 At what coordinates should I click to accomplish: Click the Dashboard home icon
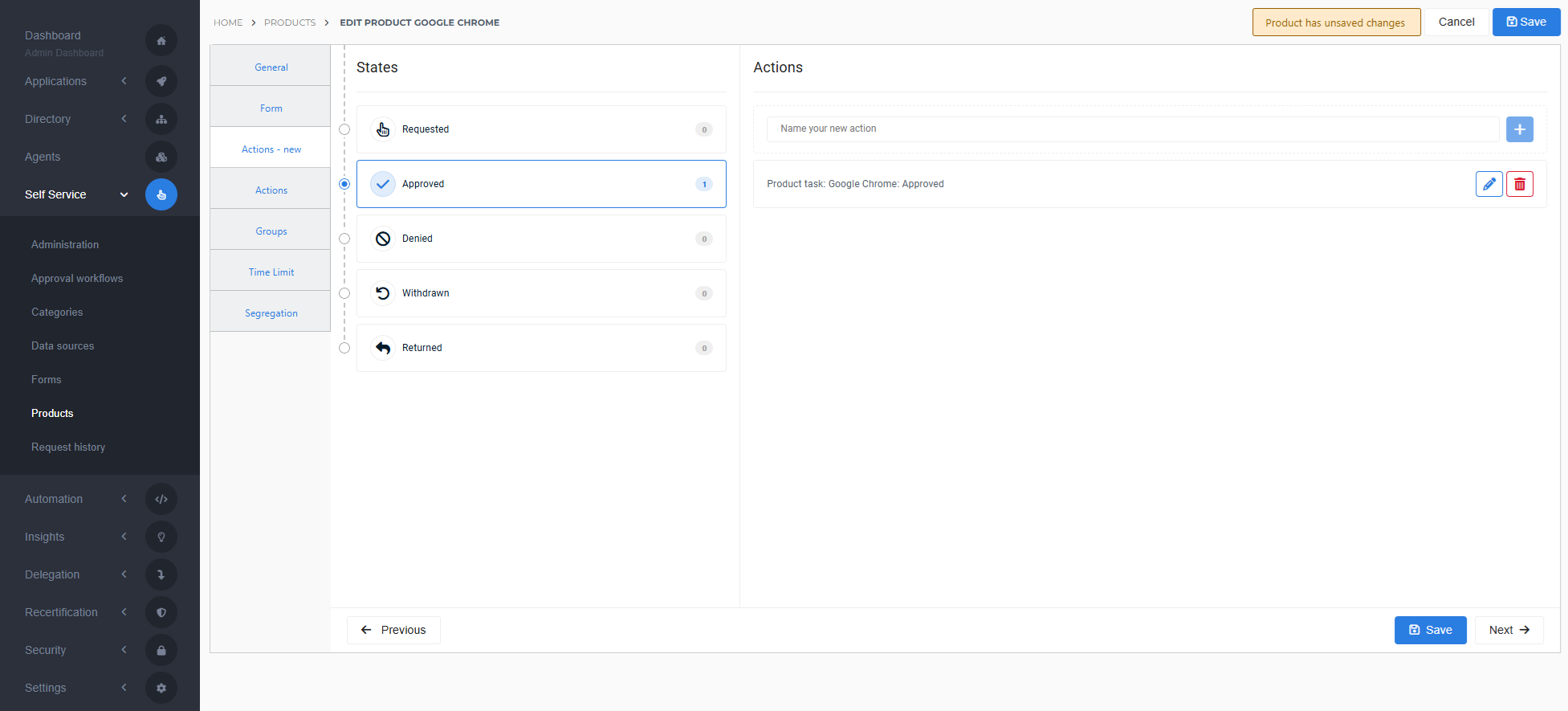coord(161,41)
